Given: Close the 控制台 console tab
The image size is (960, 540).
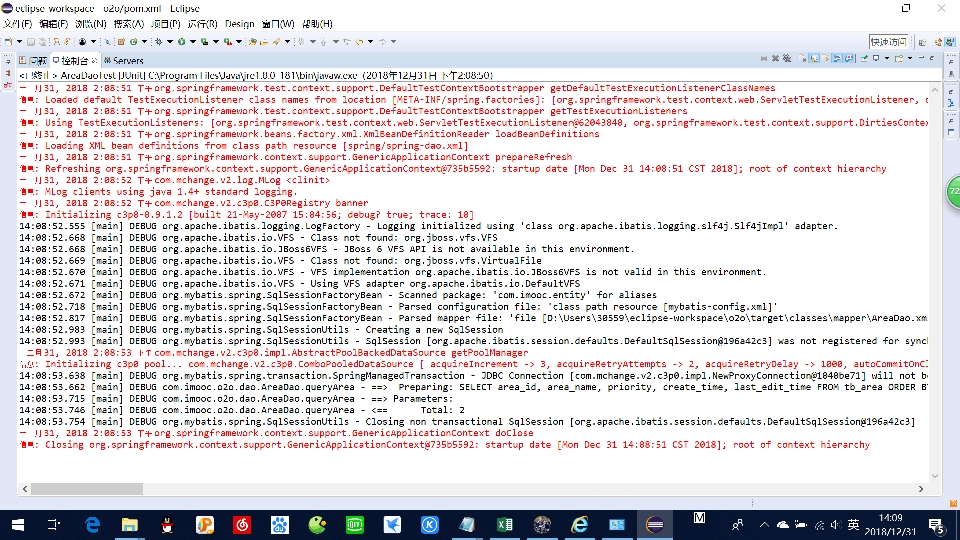Looking at the screenshot, I should tap(94, 60).
